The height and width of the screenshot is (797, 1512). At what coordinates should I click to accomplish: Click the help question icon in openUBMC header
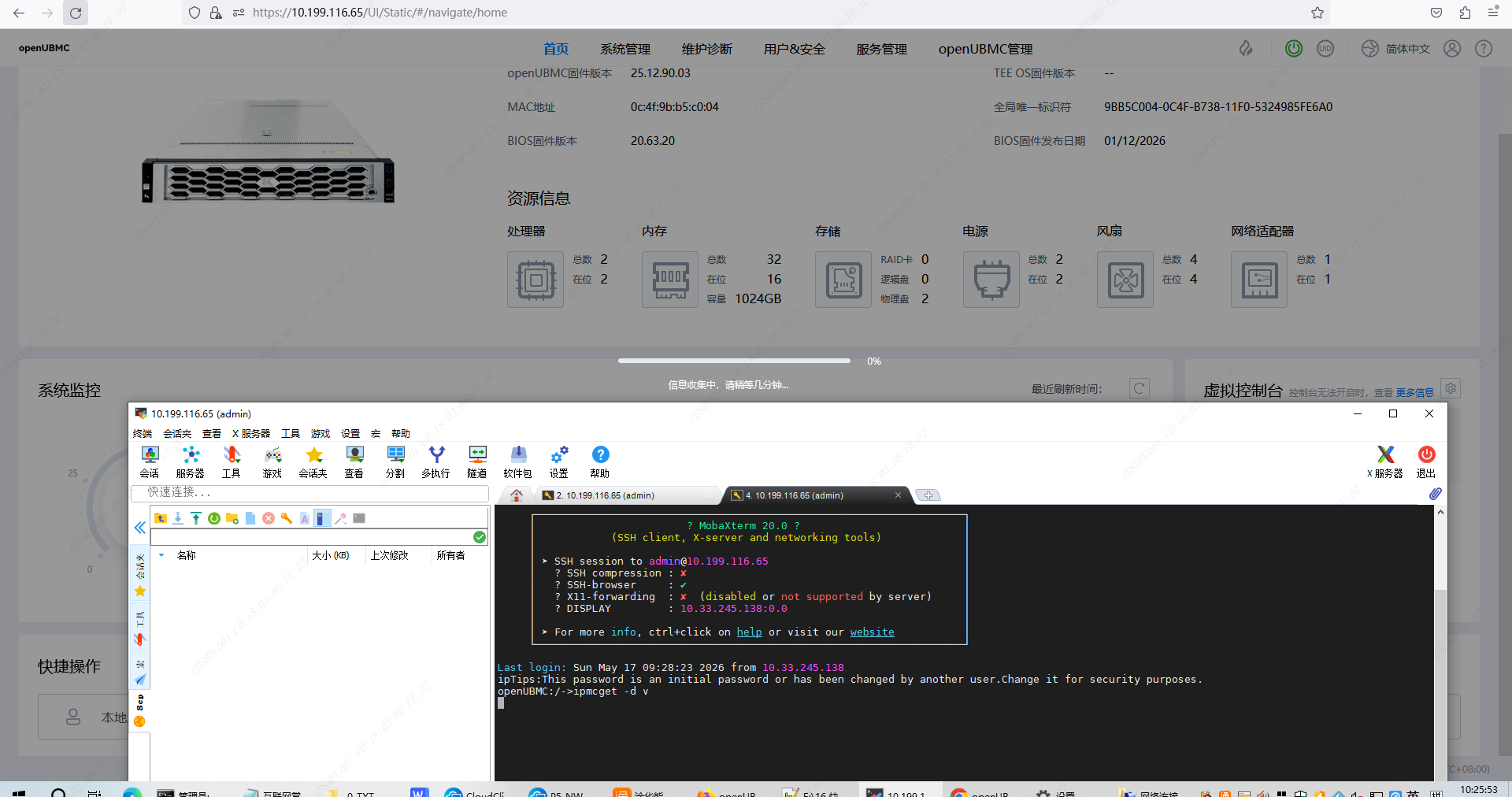(x=1484, y=49)
